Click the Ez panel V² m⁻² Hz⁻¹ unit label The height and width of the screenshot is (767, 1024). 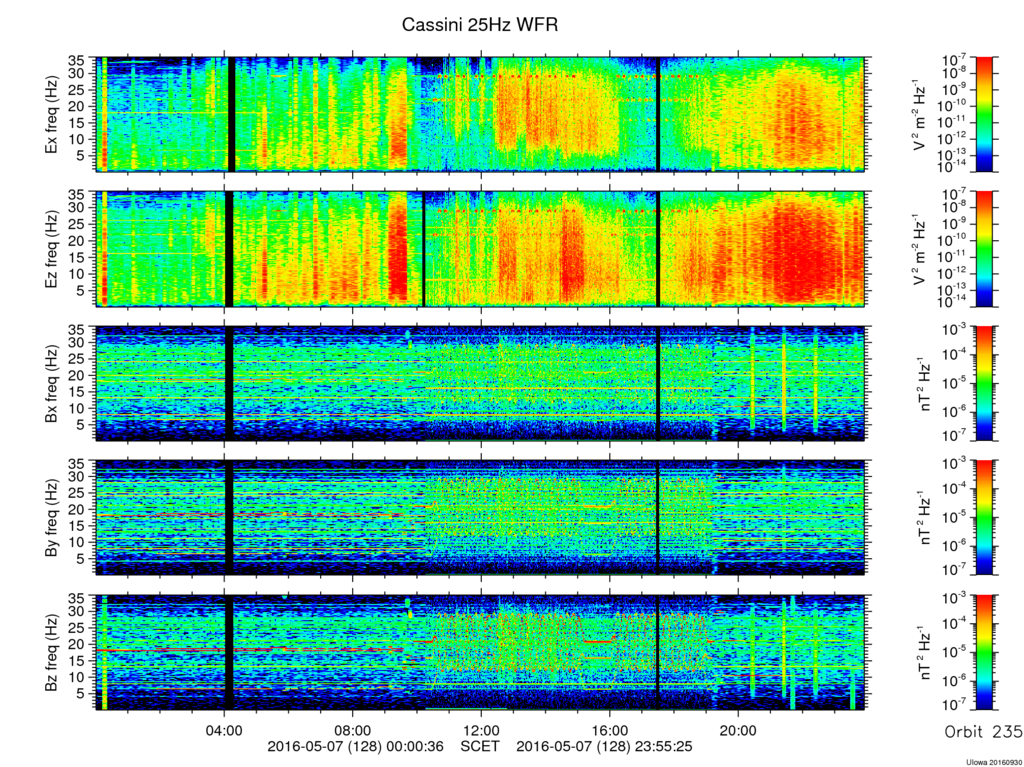click(x=920, y=249)
